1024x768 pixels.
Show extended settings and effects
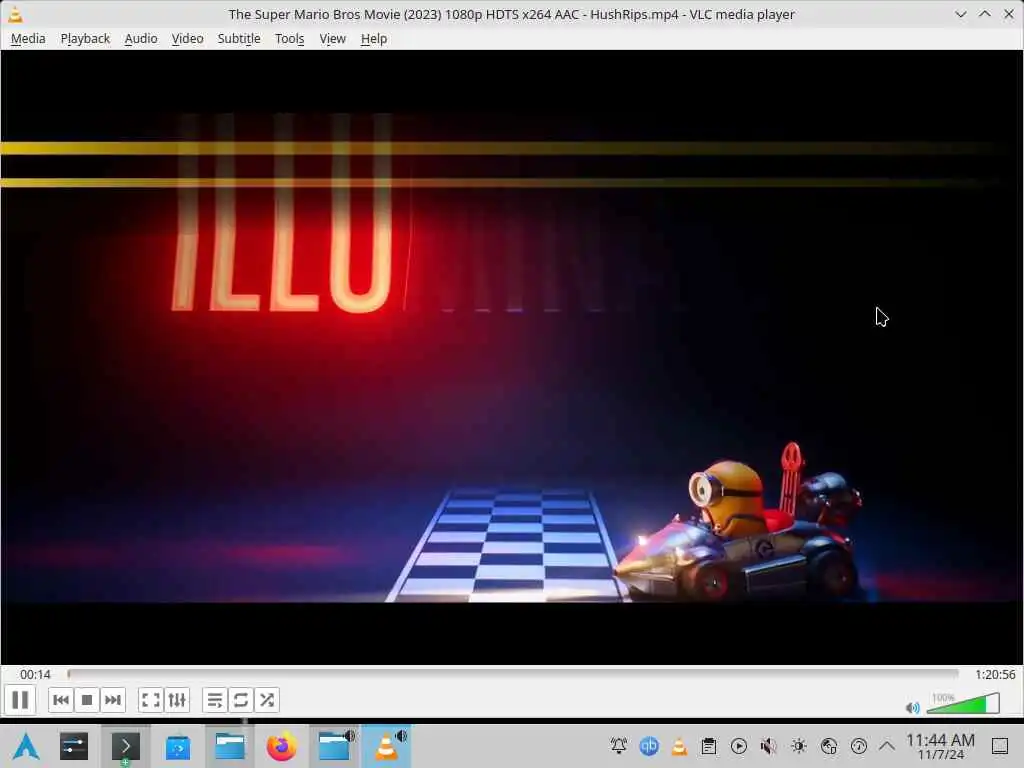point(177,700)
